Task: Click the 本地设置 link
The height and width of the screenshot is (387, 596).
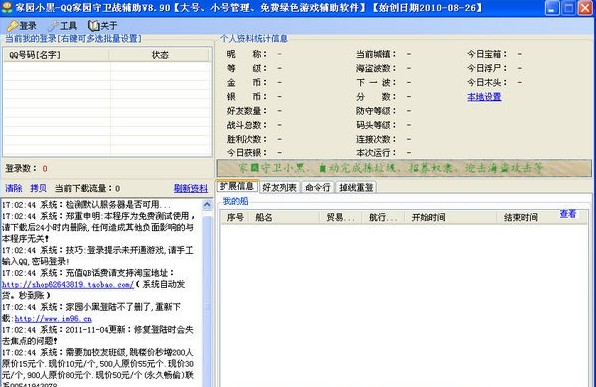Action: (x=484, y=97)
